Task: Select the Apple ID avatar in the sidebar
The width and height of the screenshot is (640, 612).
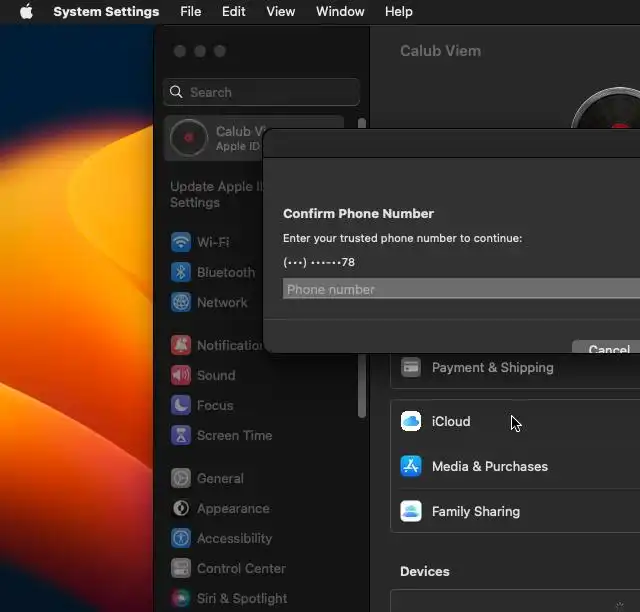Action: 188,138
